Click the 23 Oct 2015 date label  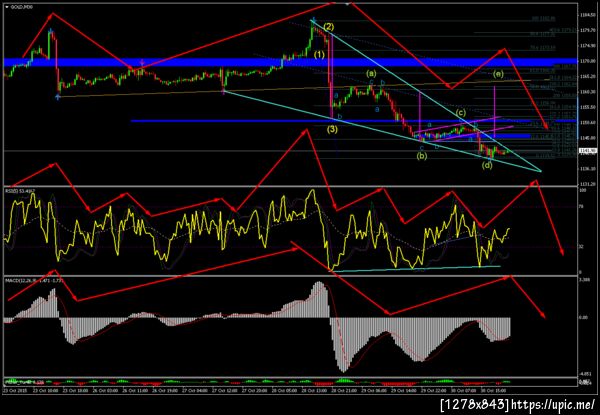[x=13, y=391]
